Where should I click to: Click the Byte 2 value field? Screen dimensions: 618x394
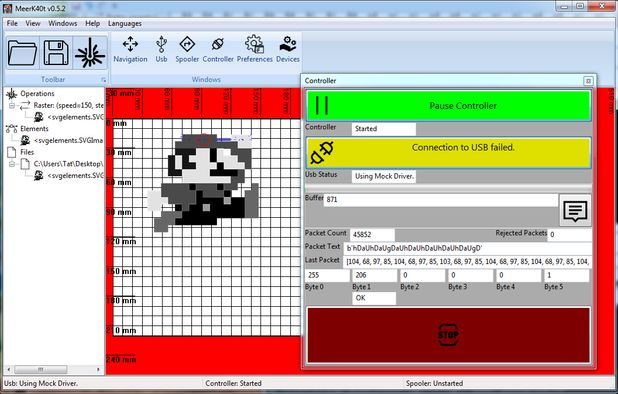[x=423, y=275]
